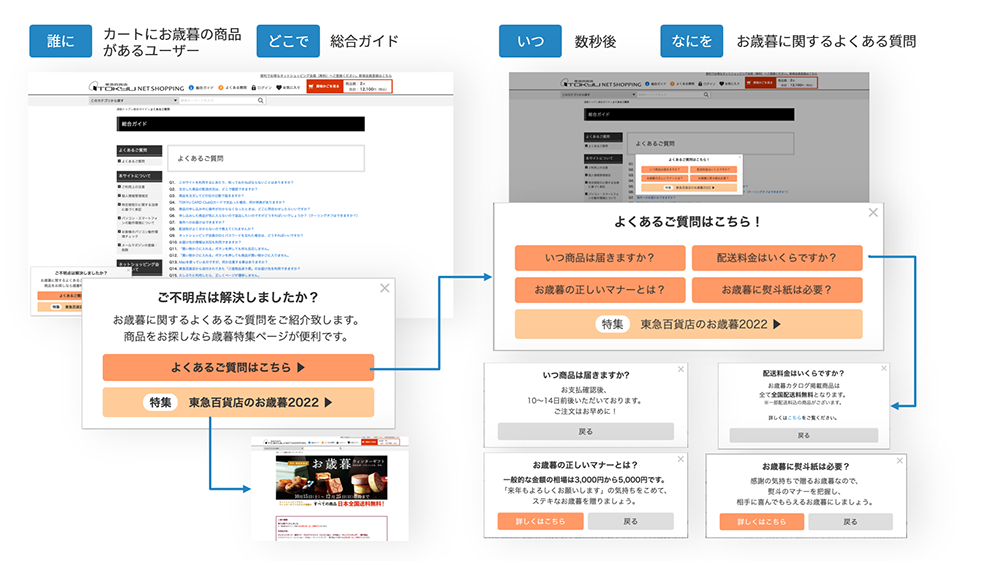Click the よくあるご質問はこちら orange button
The height and width of the screenshot is (561, 998).
238,367
